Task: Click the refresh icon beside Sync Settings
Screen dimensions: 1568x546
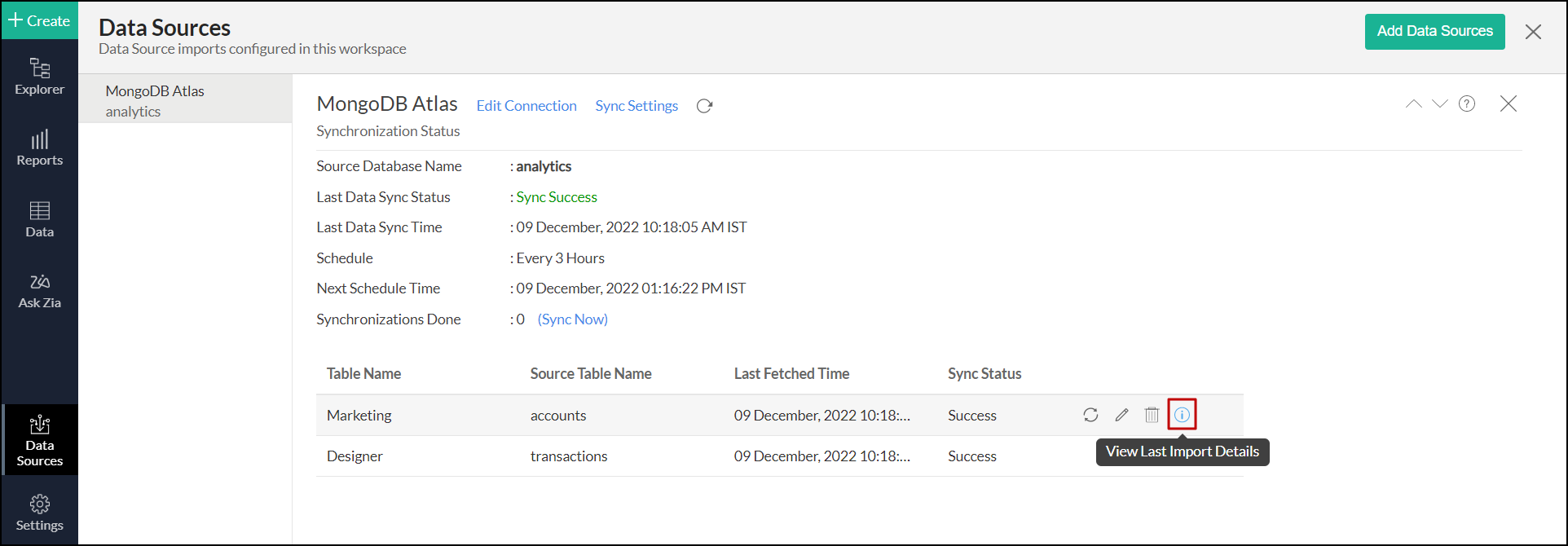Action: point(704,106)
